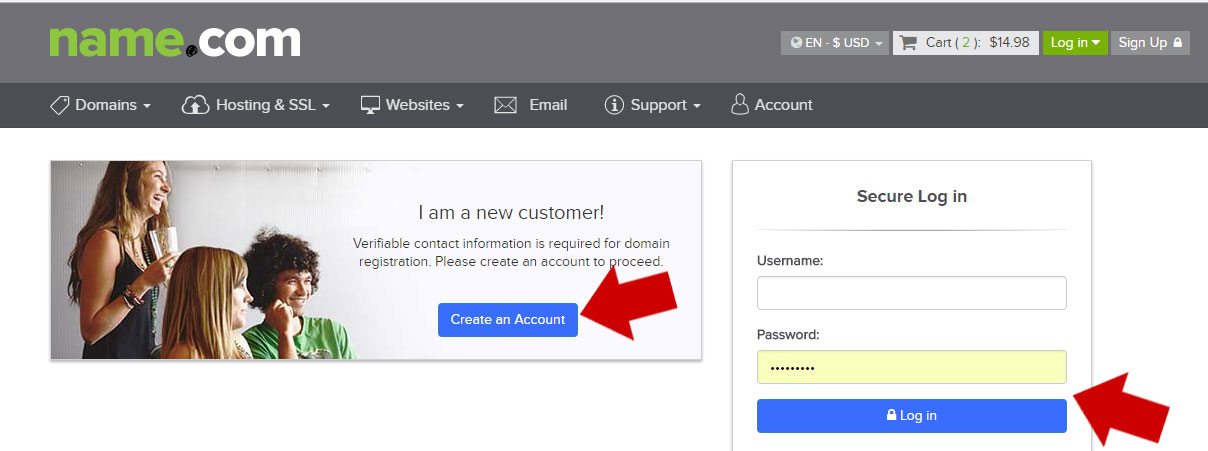This screenshot has height=451, width=1208.
Task: Click the name.com logo
Action: coord(175,41)
